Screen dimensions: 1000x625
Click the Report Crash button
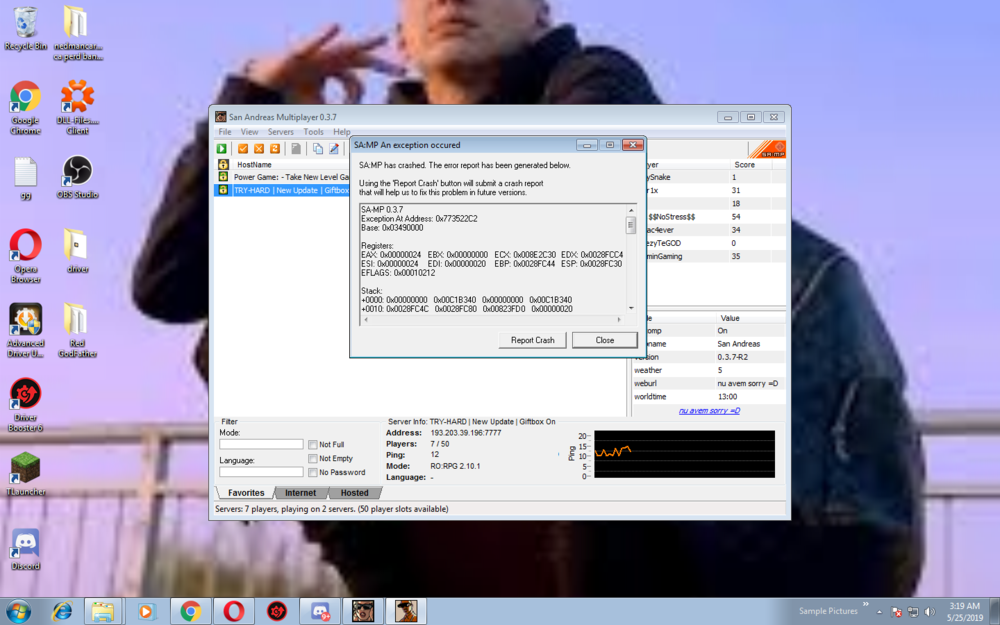(533, 340)
